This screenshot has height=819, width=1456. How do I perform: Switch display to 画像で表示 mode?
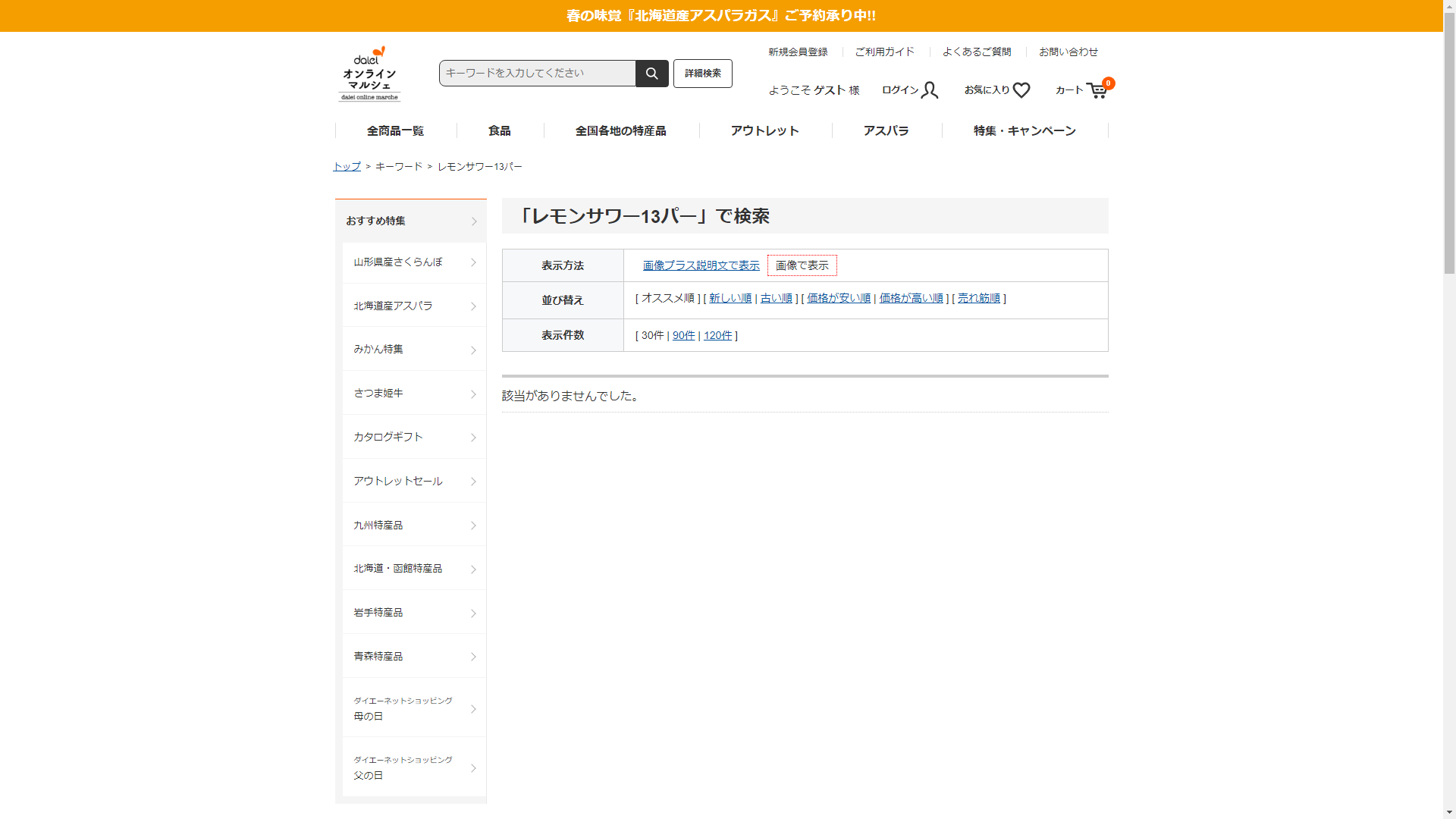click(x=802, y=265)
